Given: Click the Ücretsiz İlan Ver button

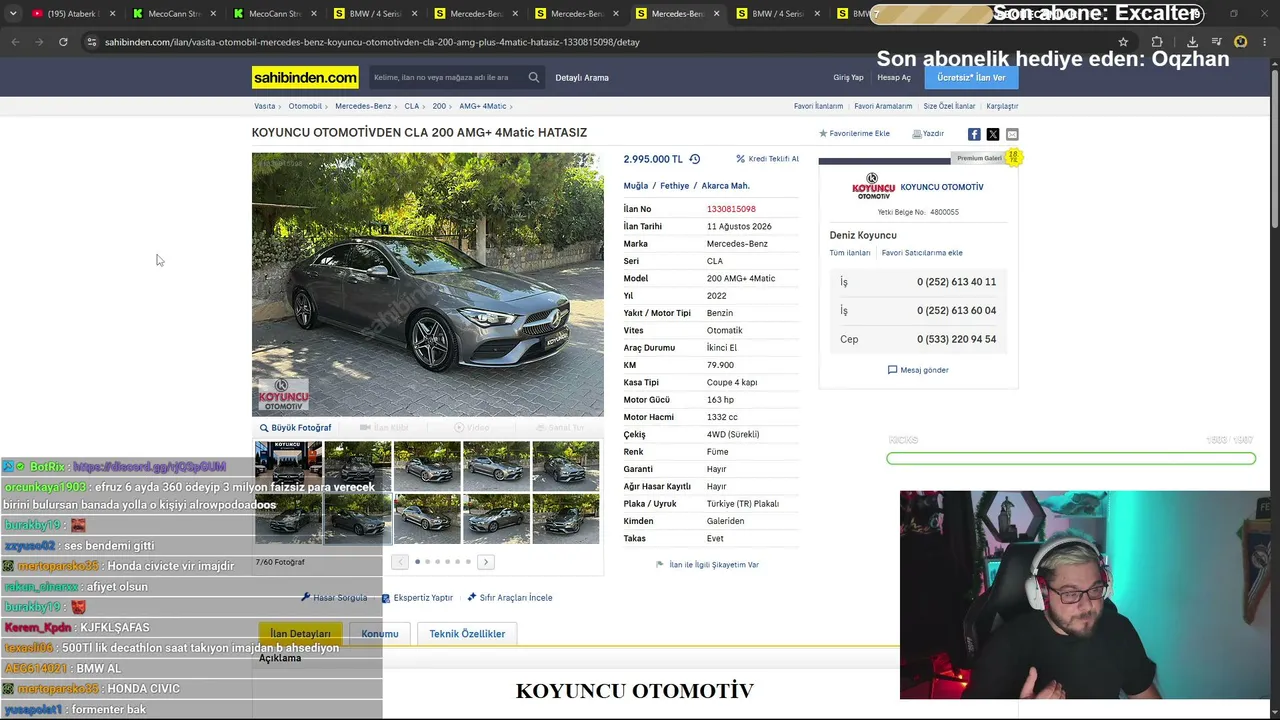Looking at the screenshot, I should (971, 77).
